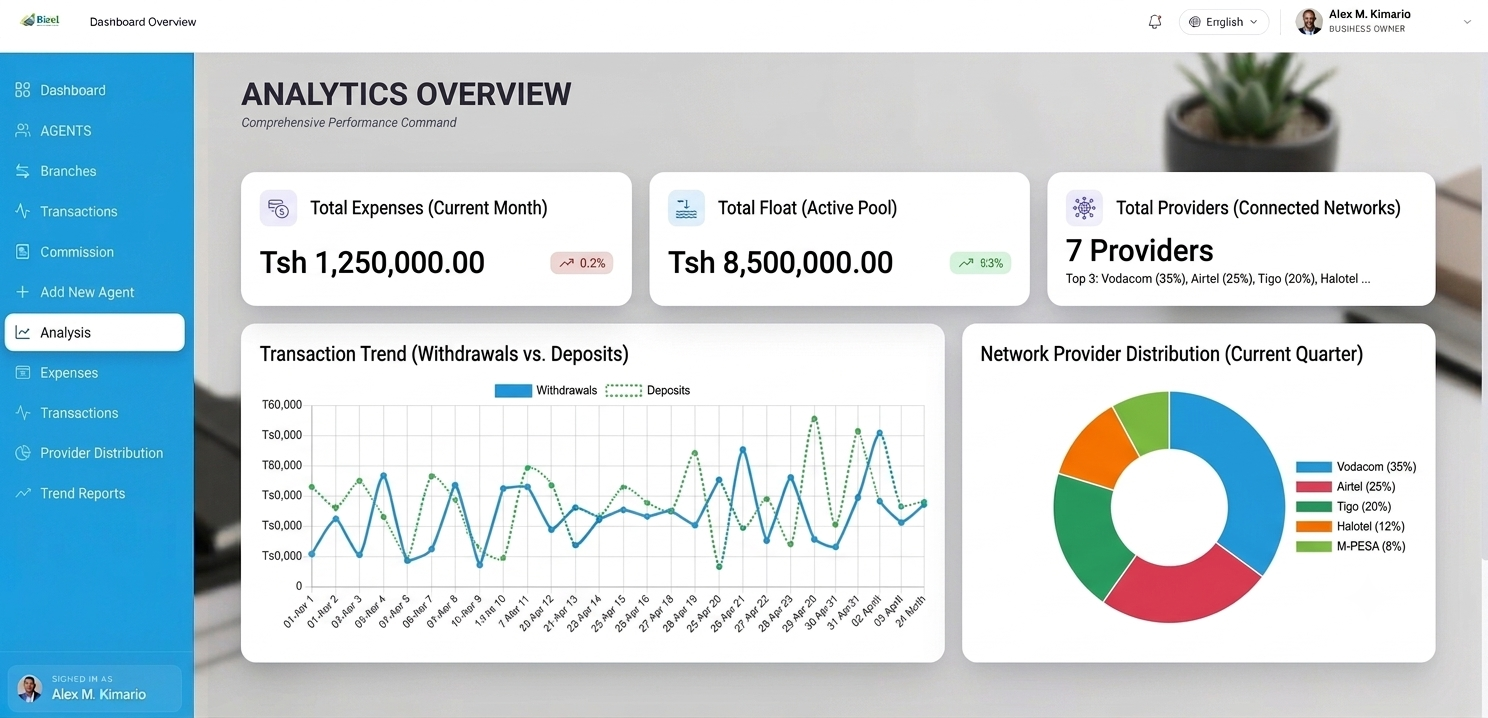The image size is (1488, 718).
Task: Select the active Analysis menu item
Action: (95, 333)
